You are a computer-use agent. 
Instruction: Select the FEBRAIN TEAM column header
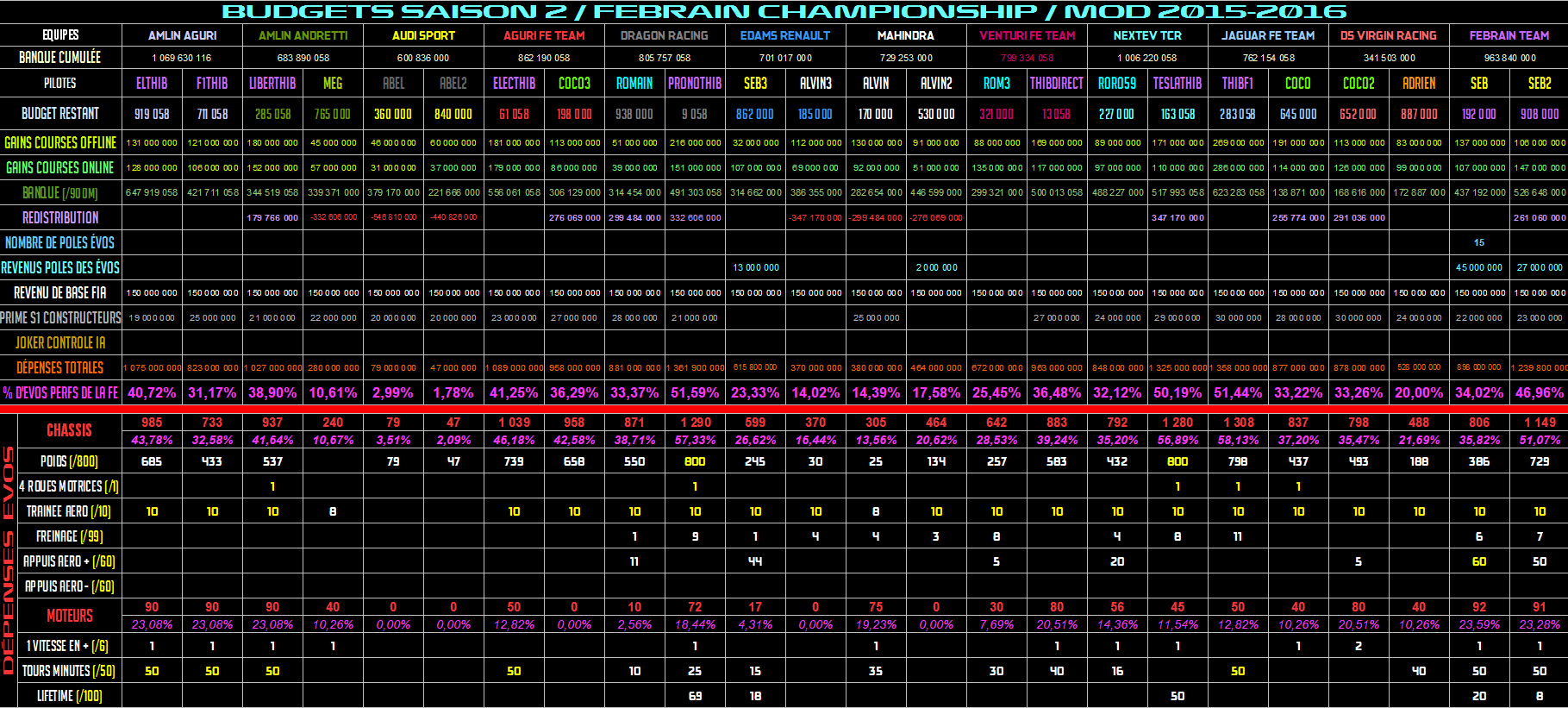click(x=1509, y=35)
